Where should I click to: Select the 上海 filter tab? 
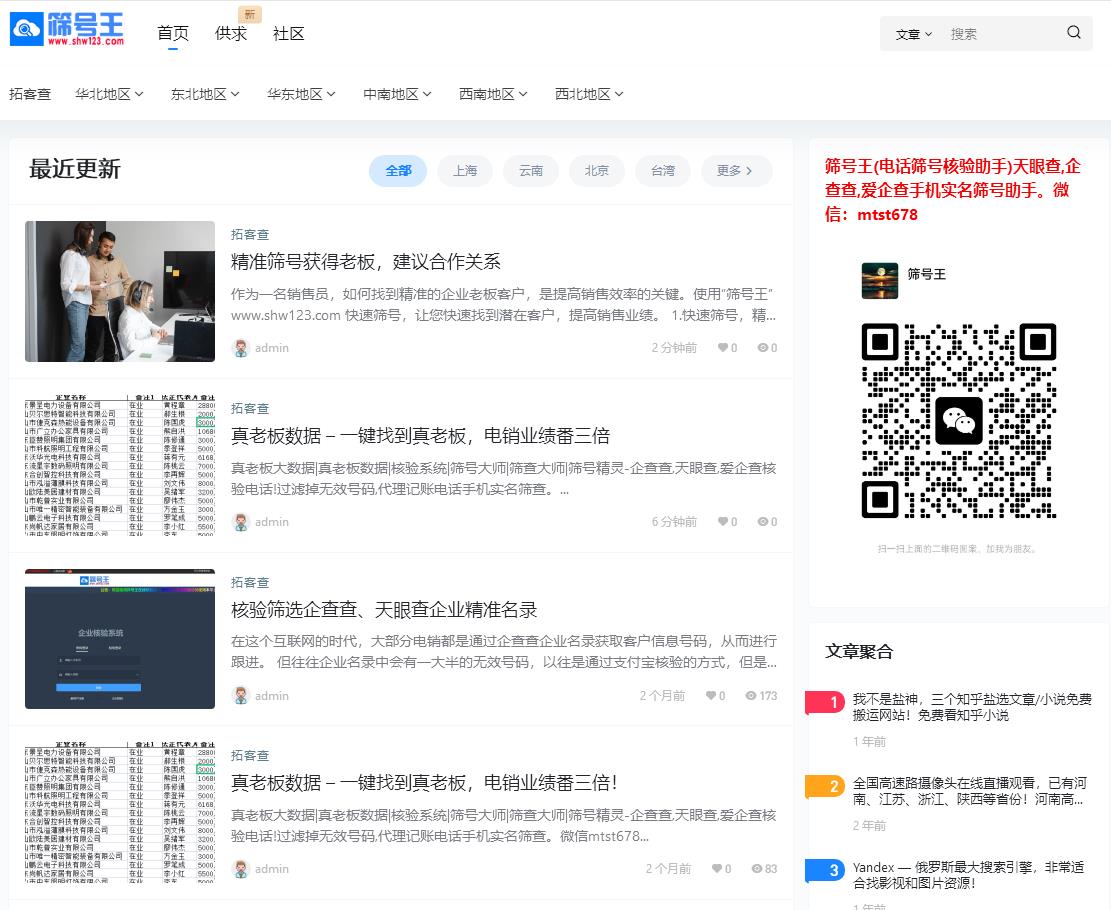pyautogui.click(x=465, y=171)
